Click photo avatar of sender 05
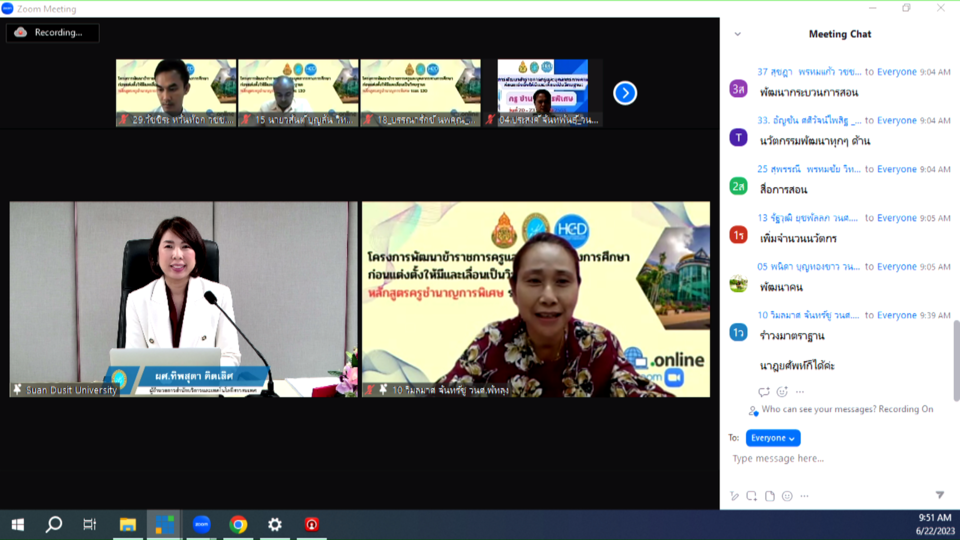The image size is (960, 540). tap(738, 283)
